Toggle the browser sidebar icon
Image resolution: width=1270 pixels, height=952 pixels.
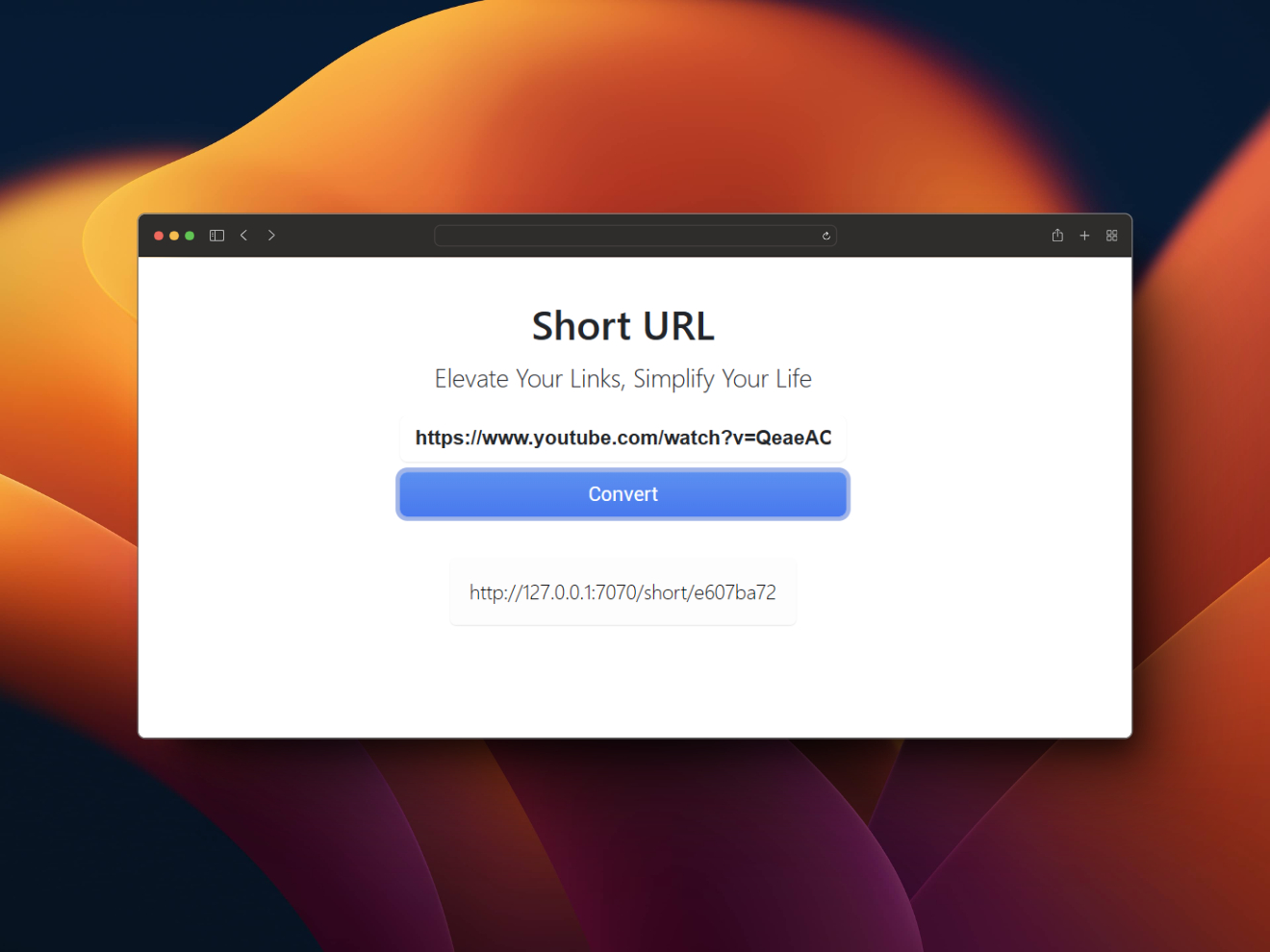tap(216, 236)
